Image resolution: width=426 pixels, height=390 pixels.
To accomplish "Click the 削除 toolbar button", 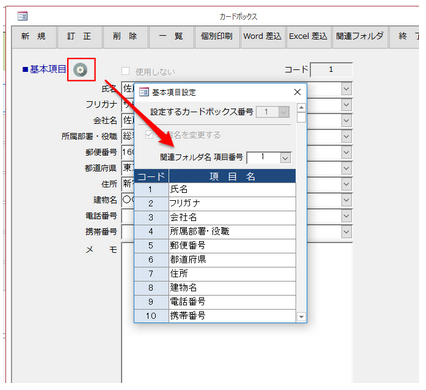I will coord(125,37).
